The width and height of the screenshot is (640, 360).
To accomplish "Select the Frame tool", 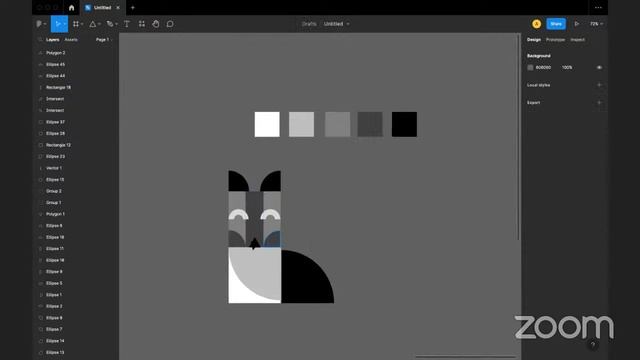I will click(76, 24).
